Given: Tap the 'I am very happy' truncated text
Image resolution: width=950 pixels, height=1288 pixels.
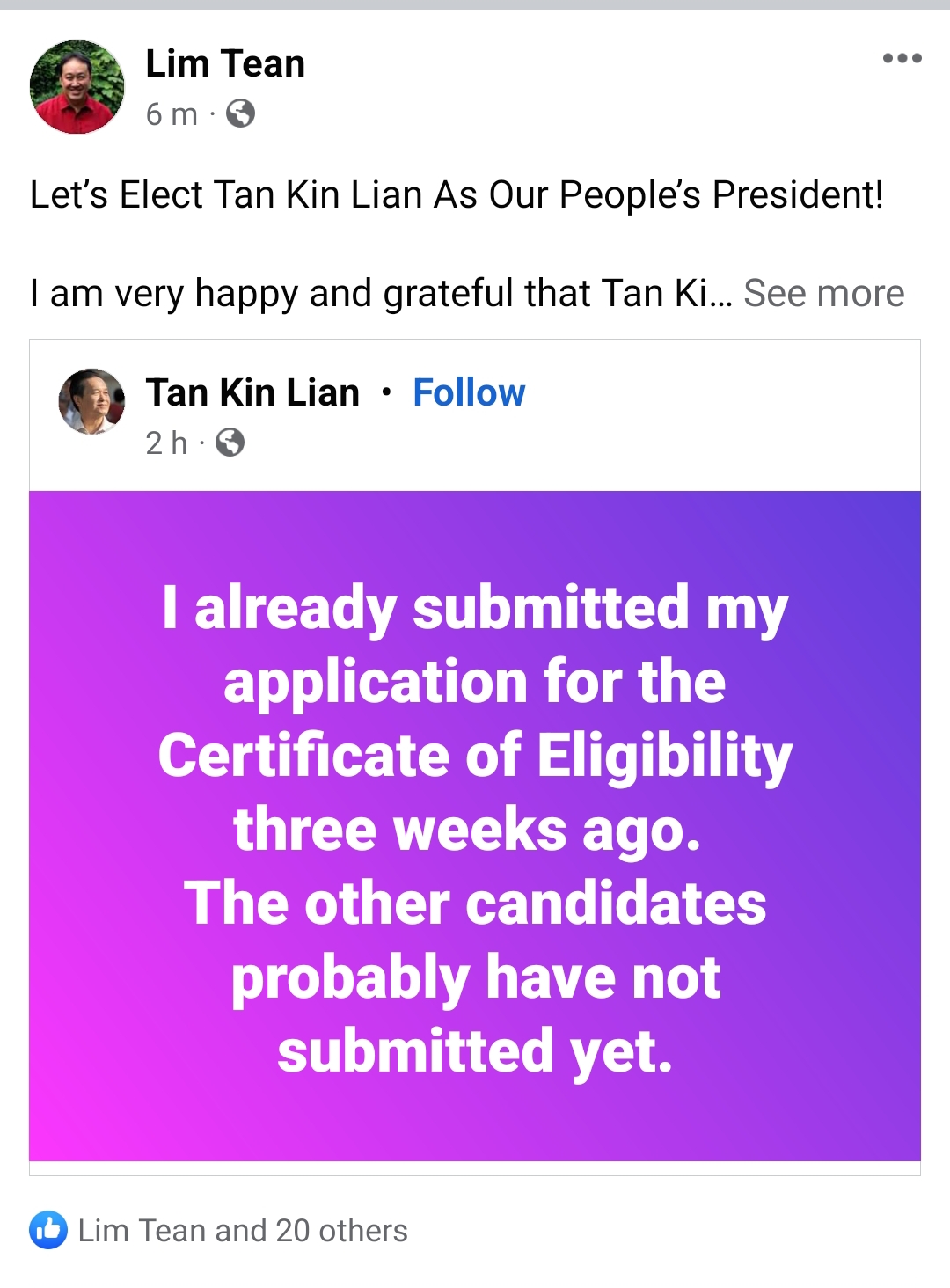Looking at the screenshot, I should coord(380,293).
